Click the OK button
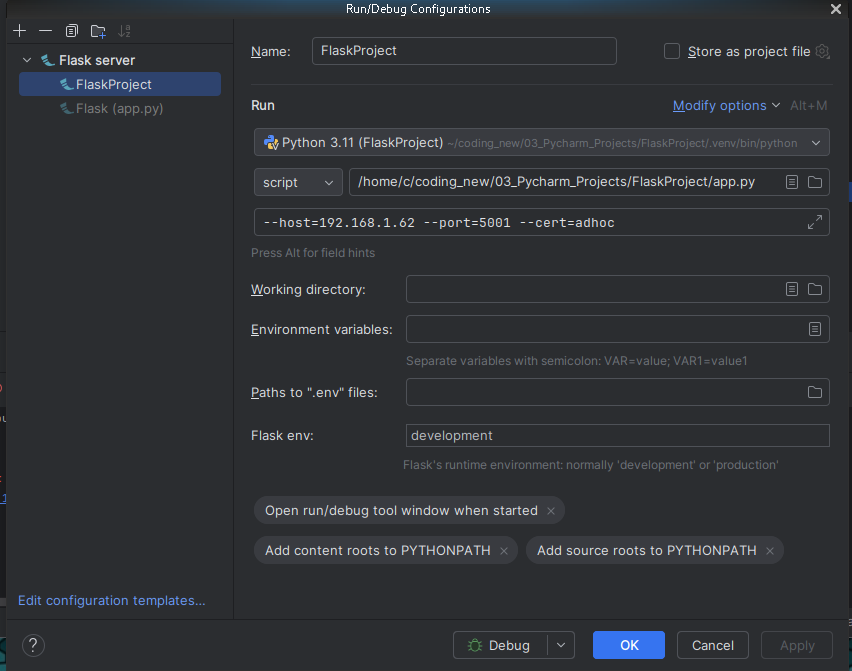852x671 pixels. point(628,645)
